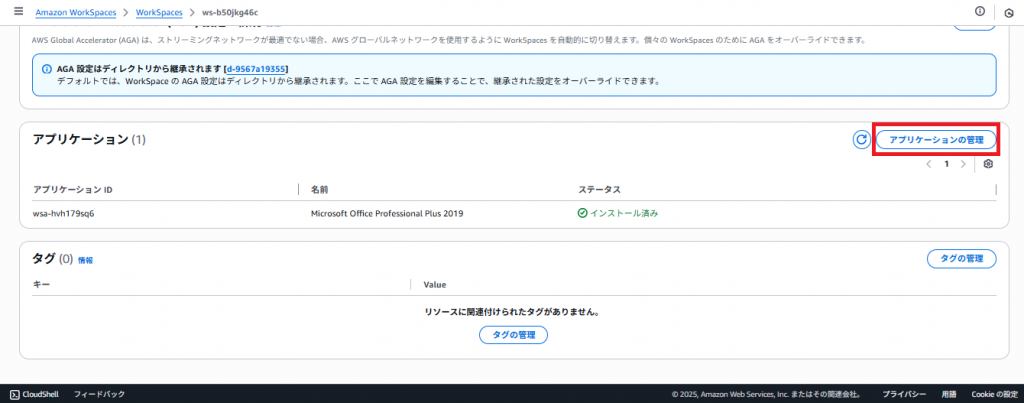Open CloudShell from the footer

tap(36, 394)
